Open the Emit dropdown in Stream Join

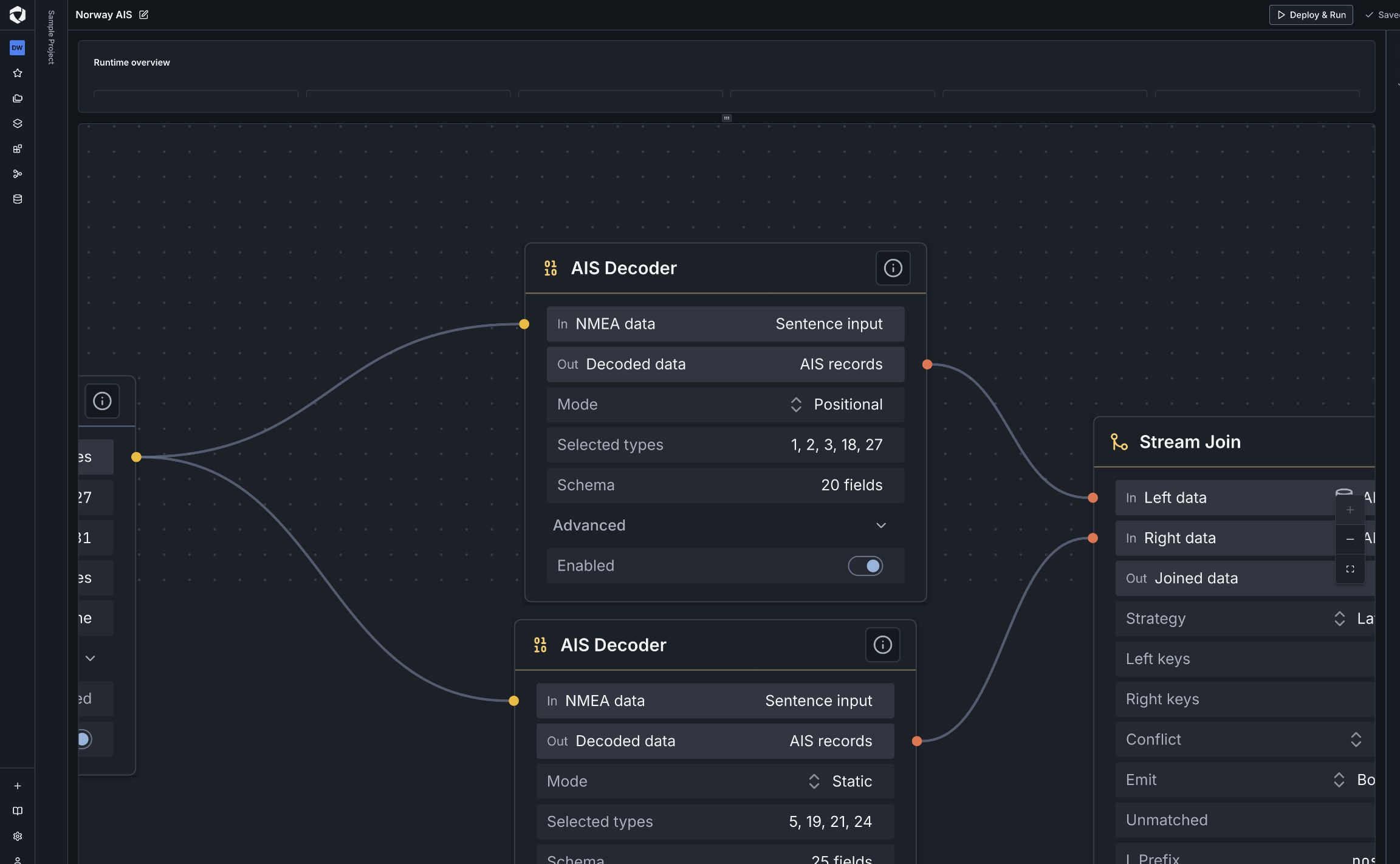tap(1245, 780)
